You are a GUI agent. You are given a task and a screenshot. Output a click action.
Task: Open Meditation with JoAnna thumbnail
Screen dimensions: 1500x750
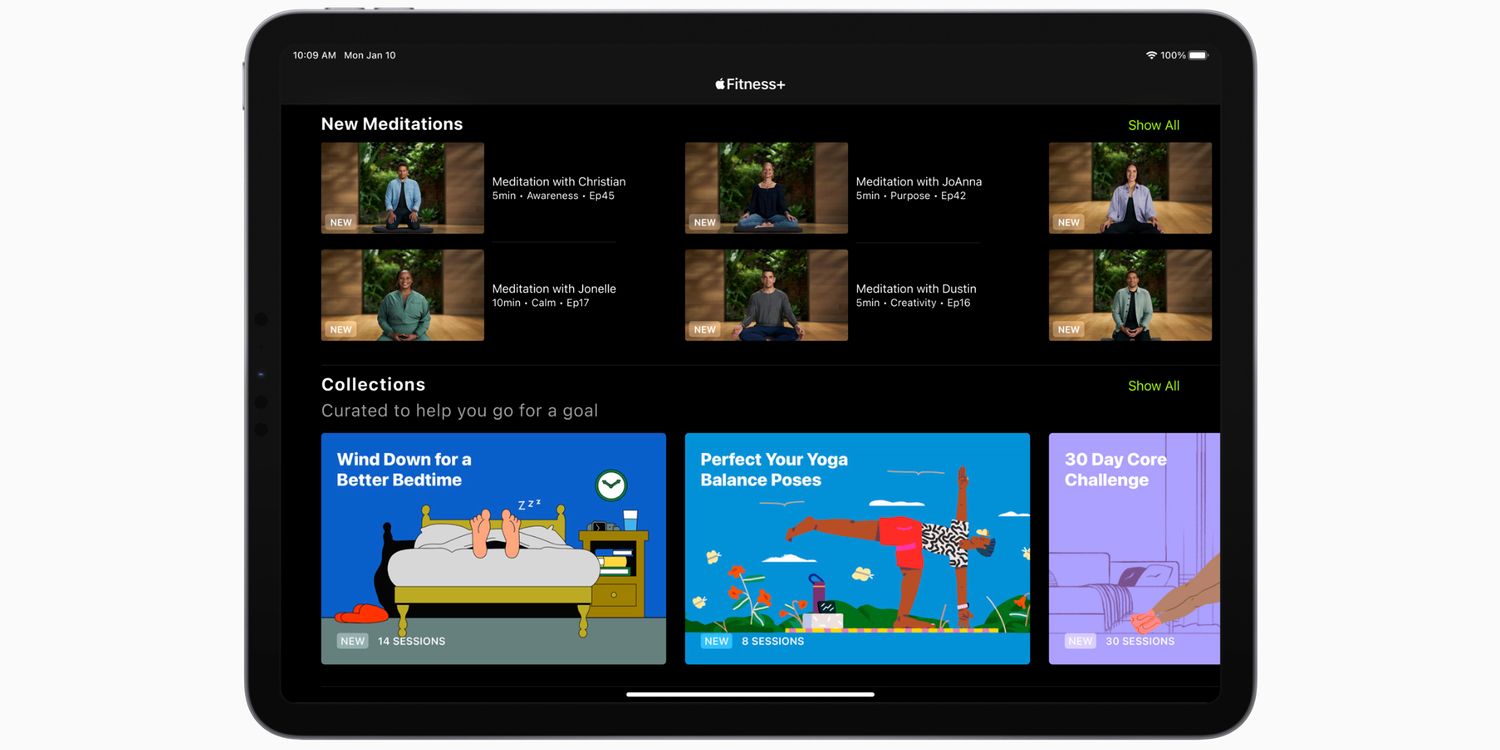point(766,188)
